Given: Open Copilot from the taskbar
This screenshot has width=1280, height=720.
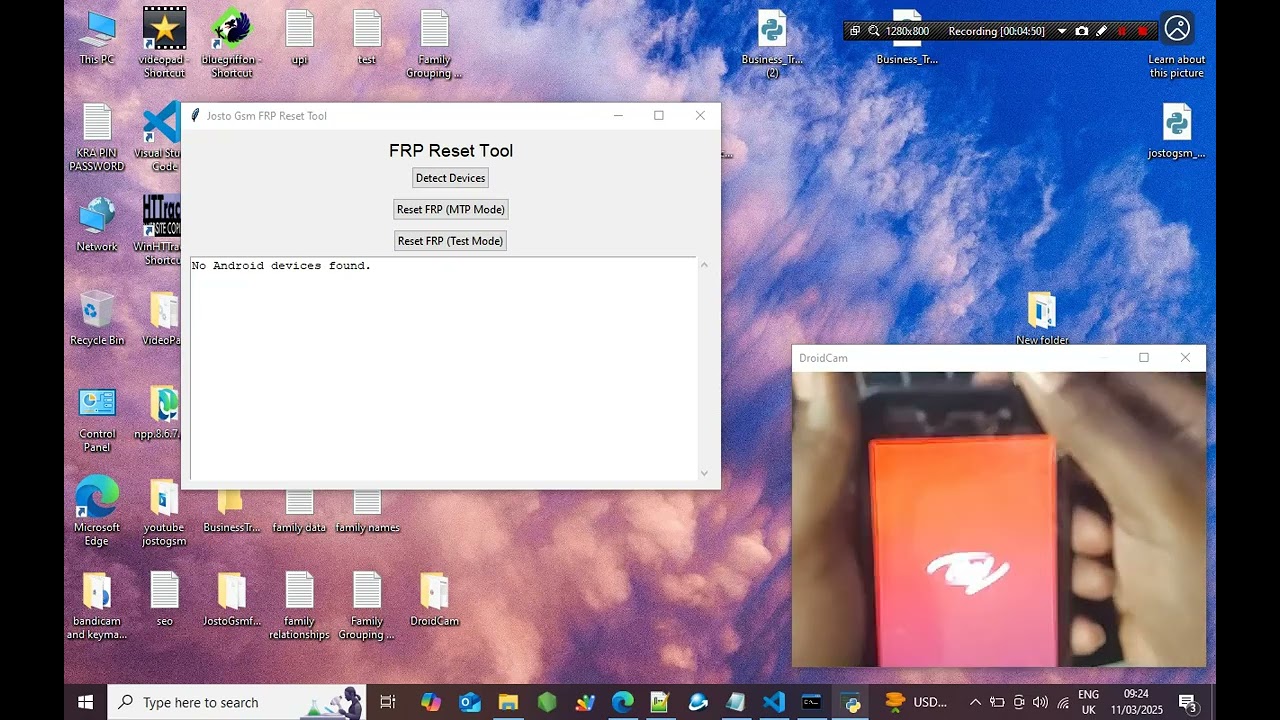Looking at the screenshot, I should 431,702.
